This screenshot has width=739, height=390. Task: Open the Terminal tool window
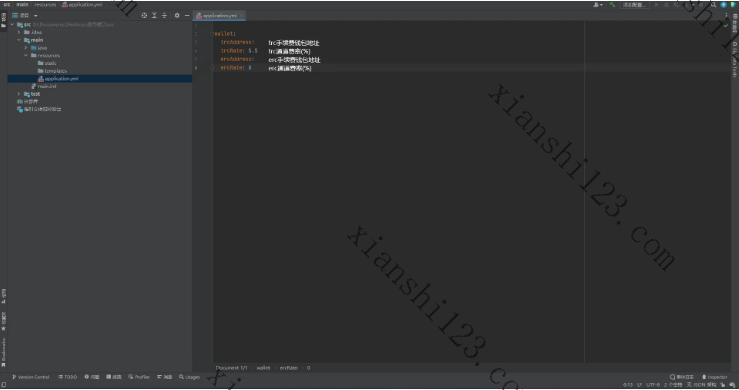coord(114,377)
